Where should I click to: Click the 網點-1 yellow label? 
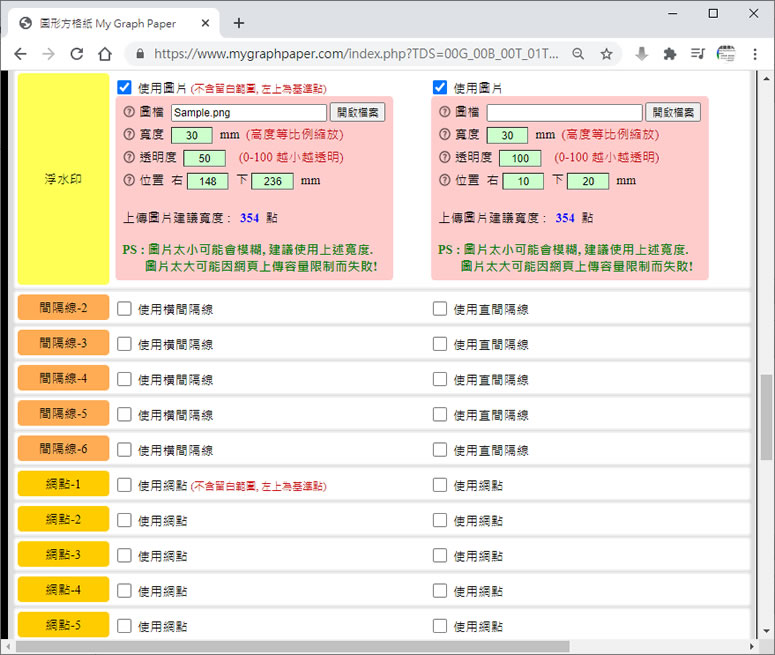click(x=63, y=483)
